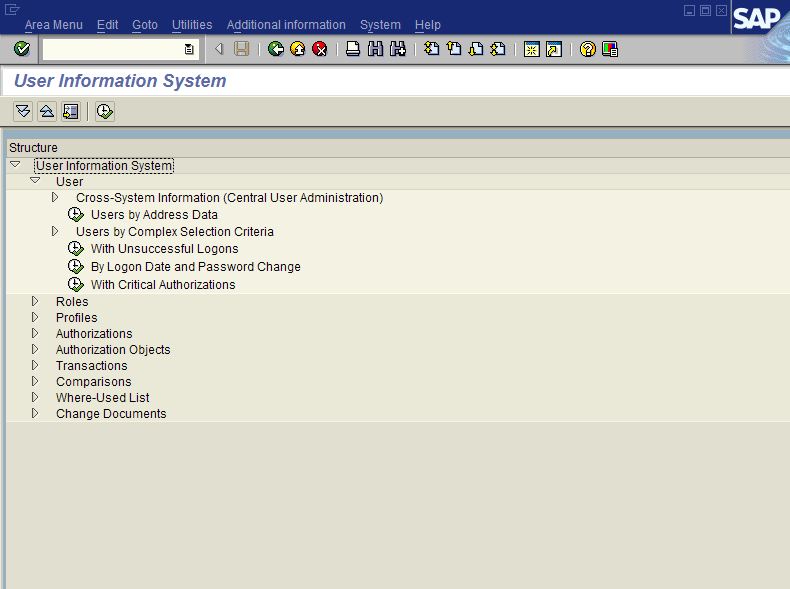This screenshot has height=589, width=790.
Task: Click the Previous Page icon
Action: coord(454,49)
